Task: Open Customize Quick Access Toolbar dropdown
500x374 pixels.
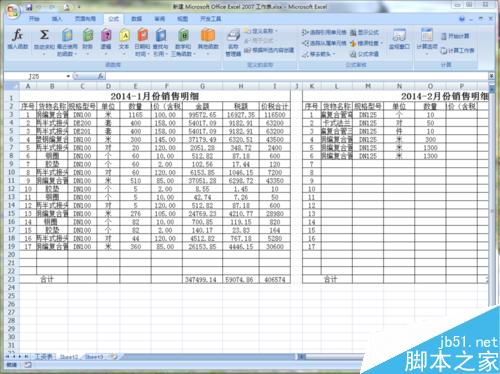Action: coord(79,7)
